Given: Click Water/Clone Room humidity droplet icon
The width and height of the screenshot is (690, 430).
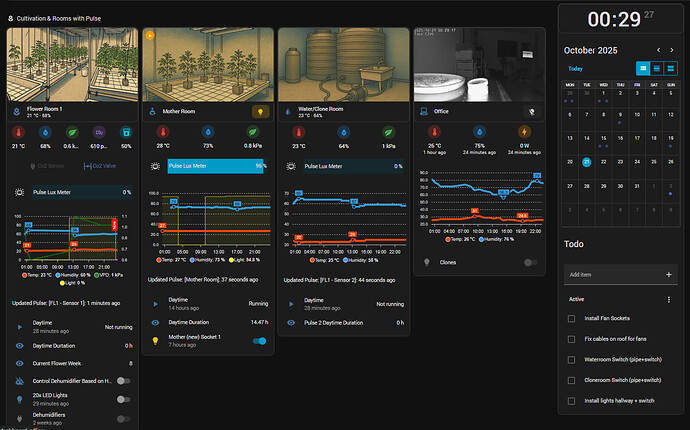Looking at the screenshot, I should [x=344, y=131].
